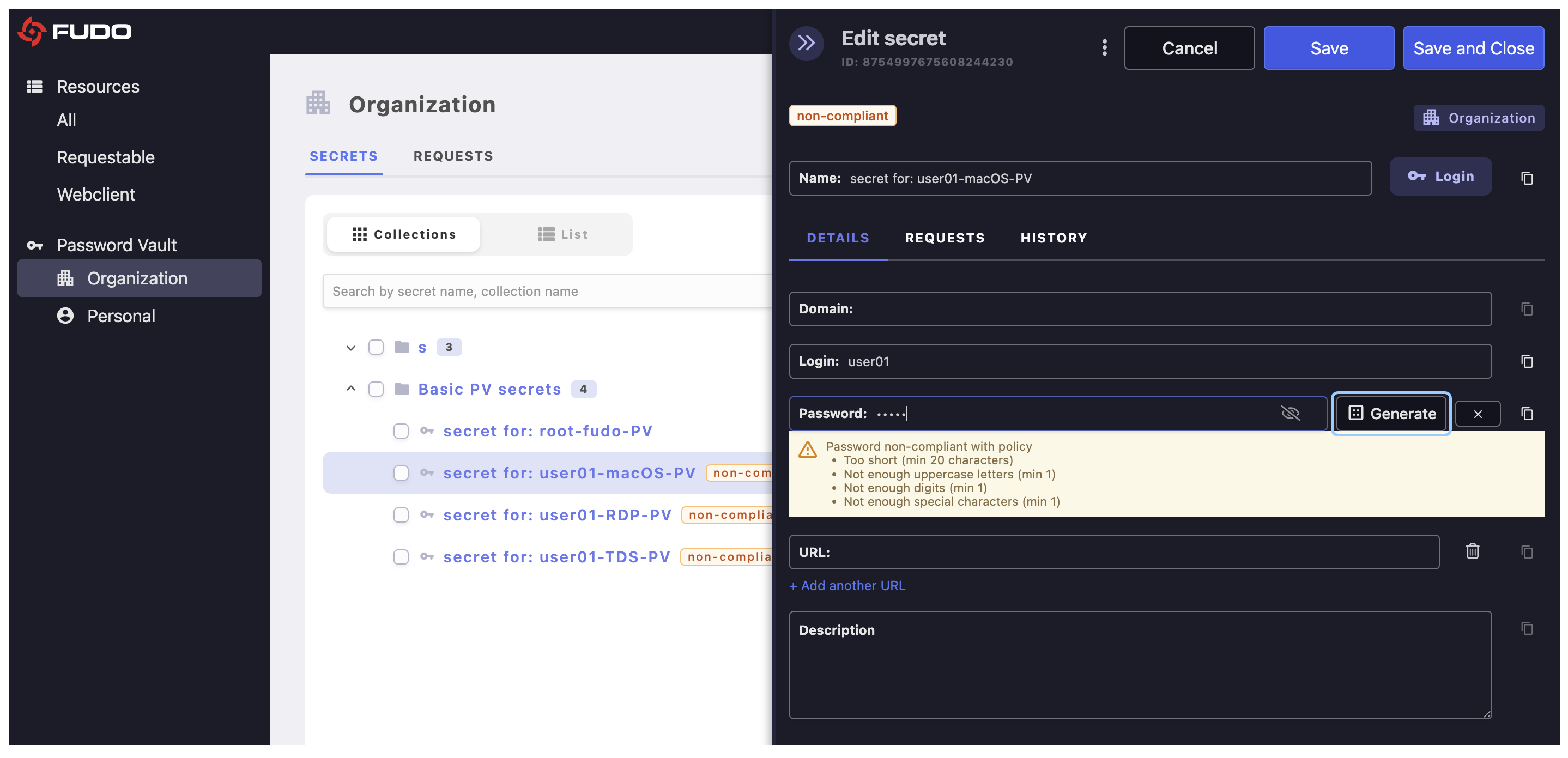Copy the URL field value

coord(1526,551)
